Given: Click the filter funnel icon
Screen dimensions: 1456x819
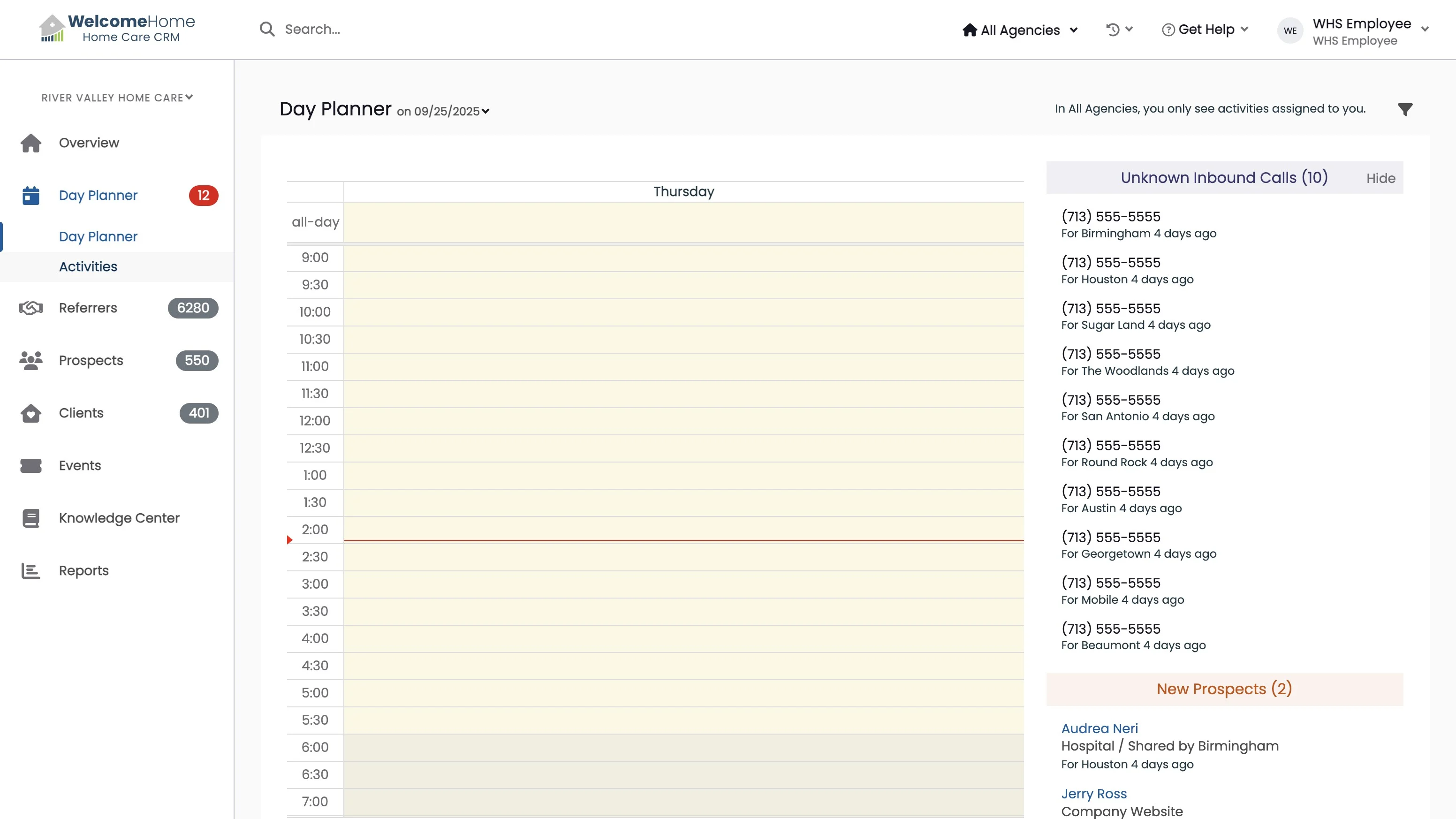Looking at the screenshot, I should [x=1404, y=109].
